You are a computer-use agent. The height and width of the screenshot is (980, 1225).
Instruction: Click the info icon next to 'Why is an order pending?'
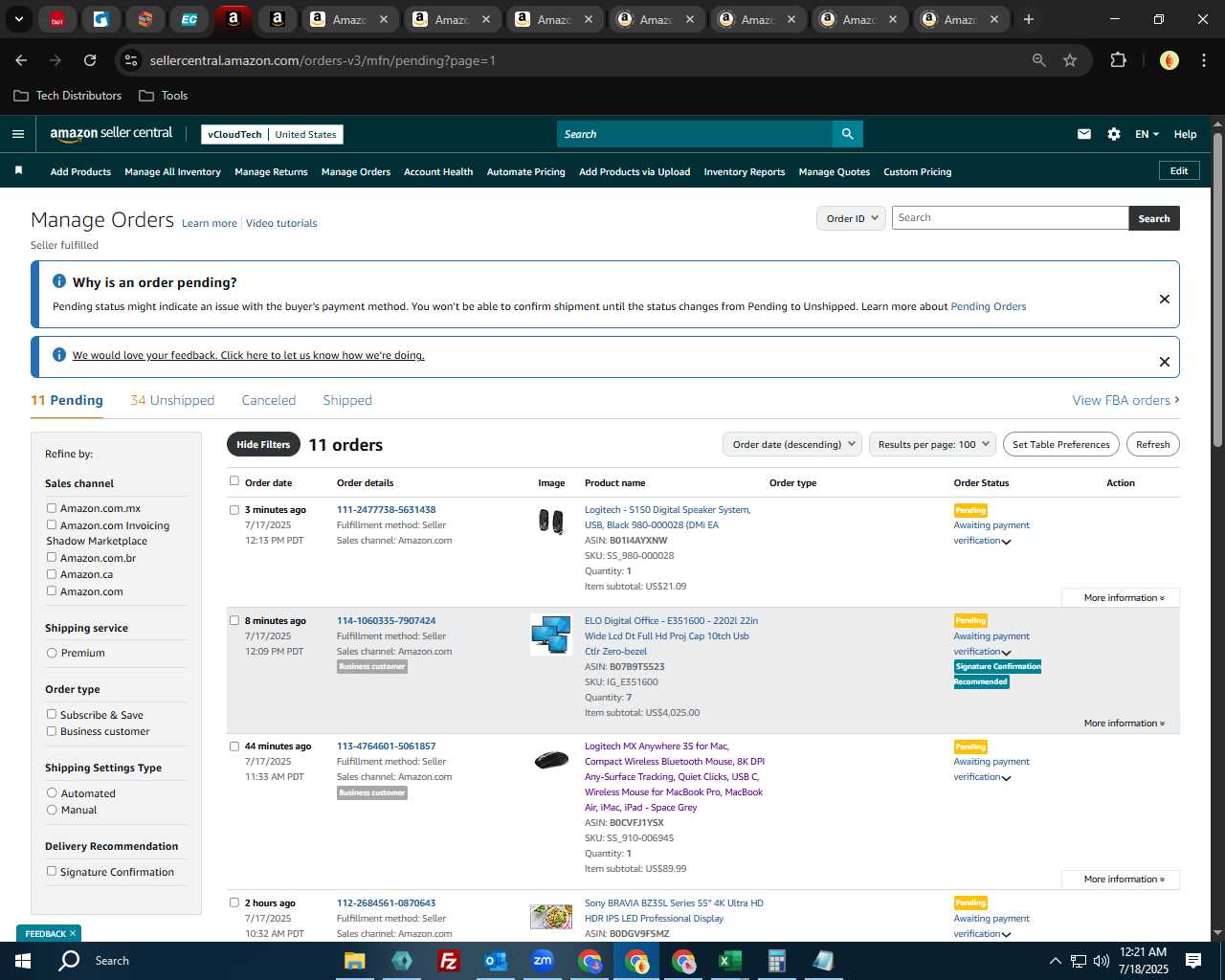click(x=59, y=281)
